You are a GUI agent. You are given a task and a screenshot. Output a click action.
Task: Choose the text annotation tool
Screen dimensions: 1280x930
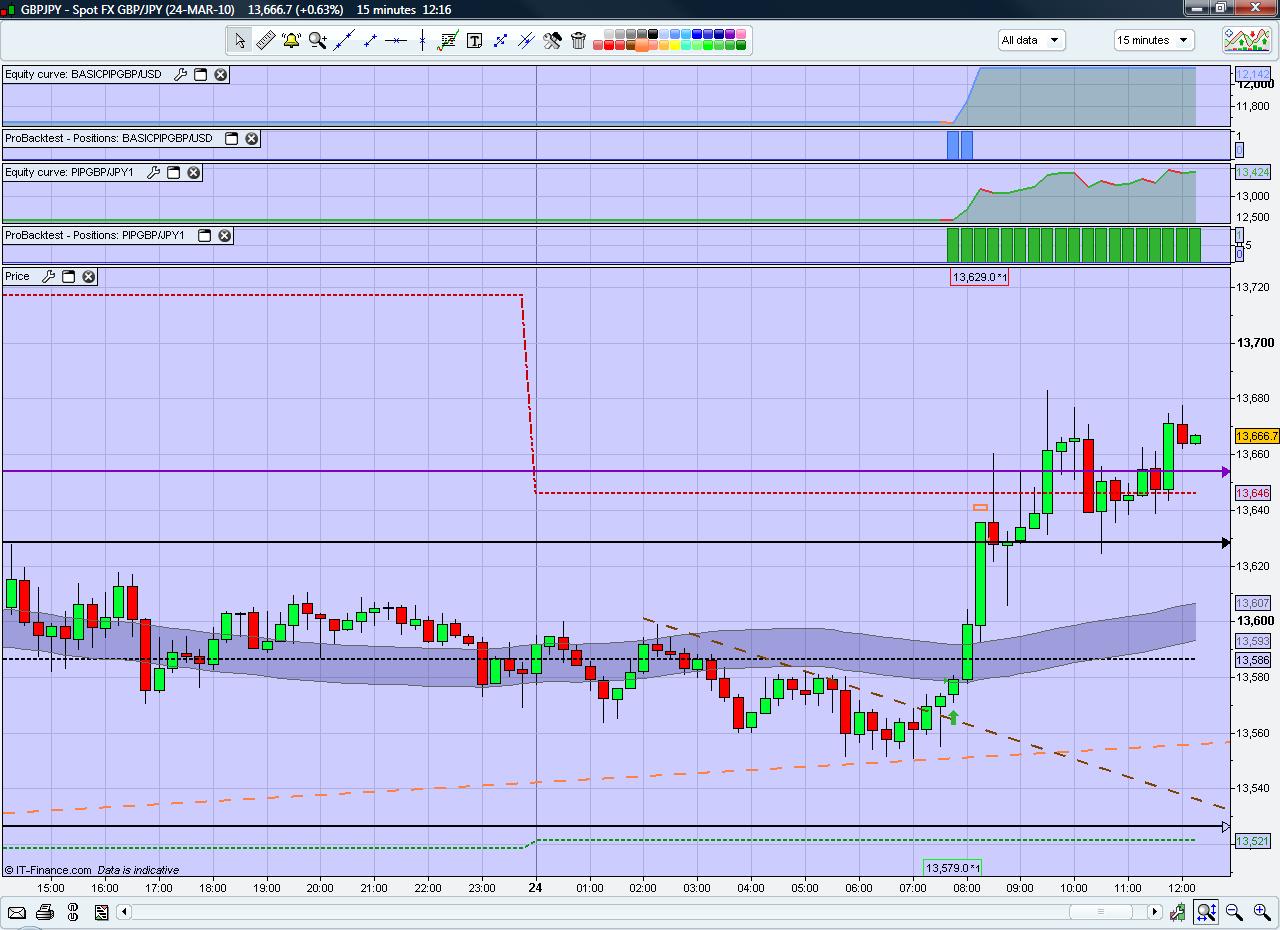(474, 40)
